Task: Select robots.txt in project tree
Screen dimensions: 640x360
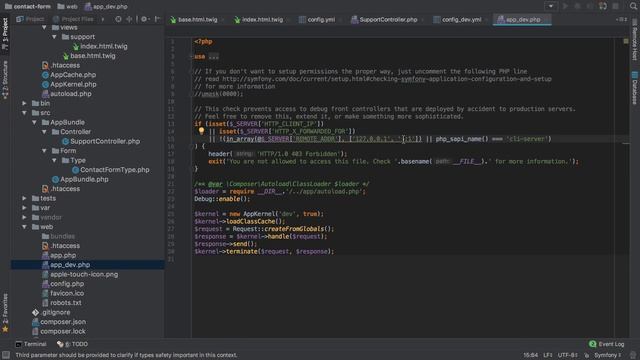Action: coord(66,303)
